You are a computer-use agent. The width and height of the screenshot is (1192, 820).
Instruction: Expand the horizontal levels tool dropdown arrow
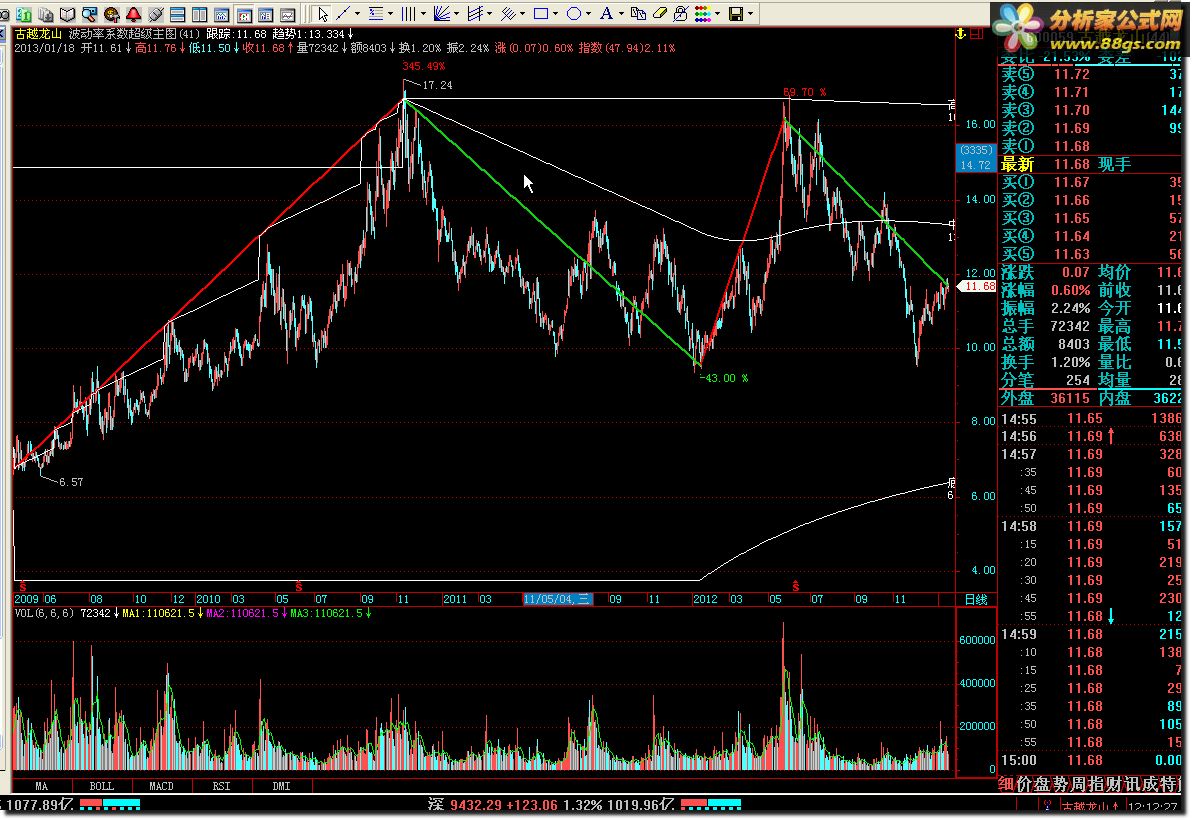pyautogui.click(x=390, y=14)
